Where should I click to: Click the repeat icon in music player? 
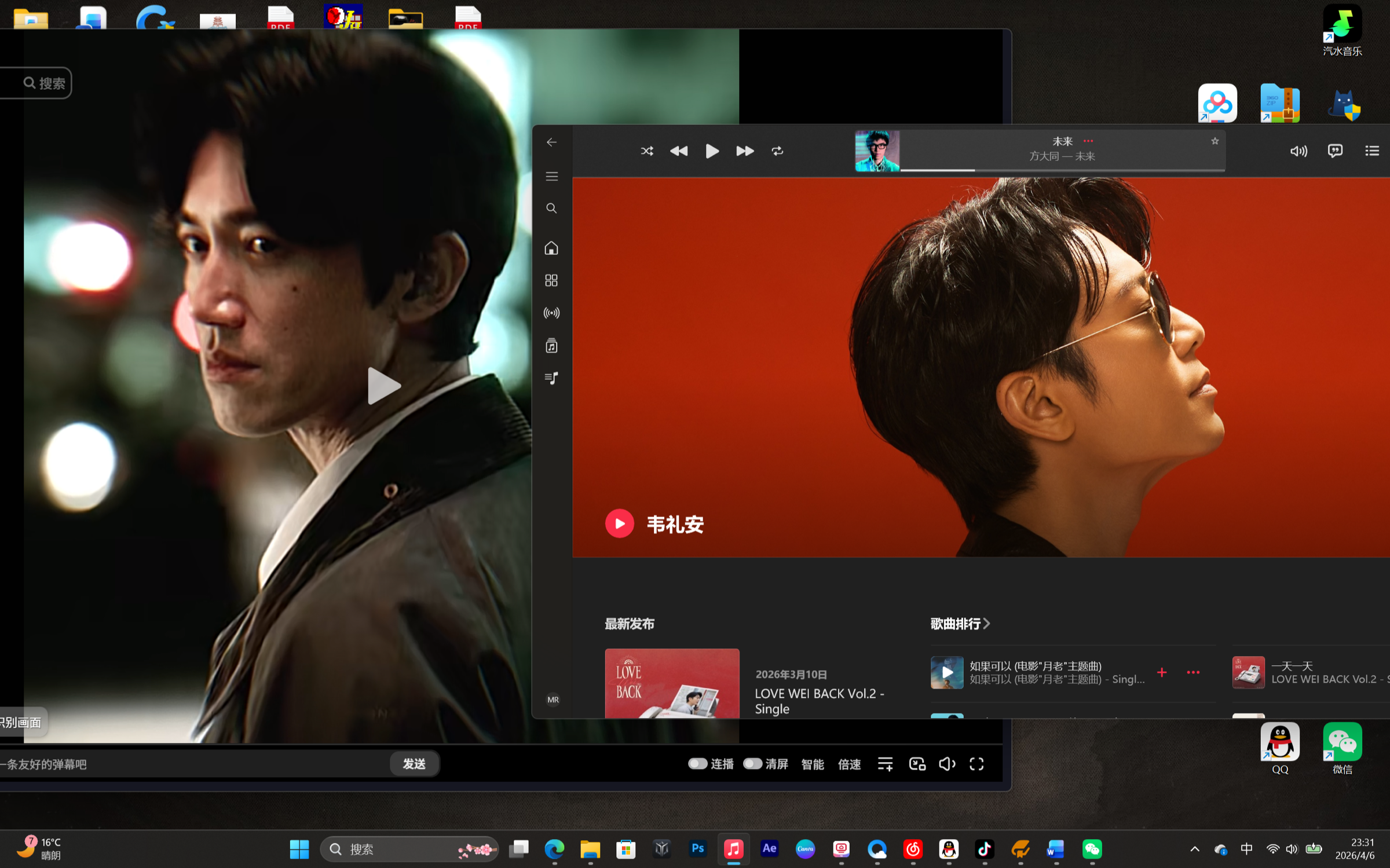click(x=777, y=151)
